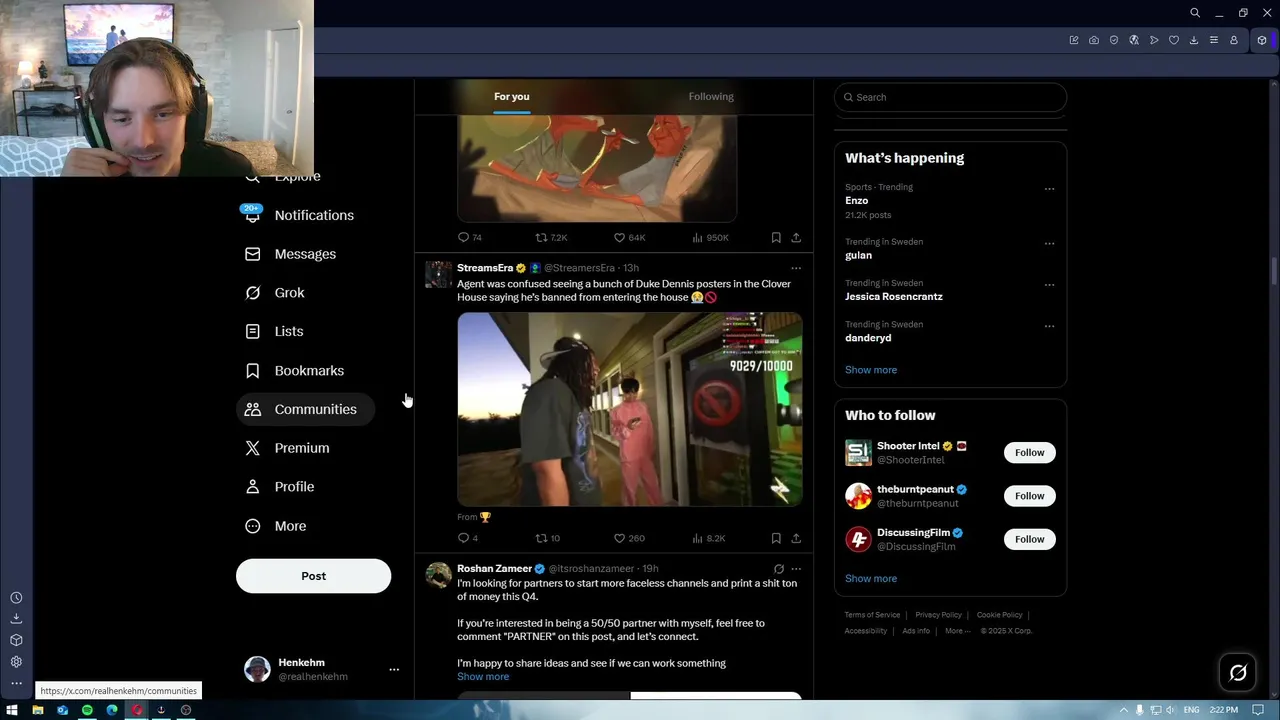Open browser sidebar three-dots menu
The height and width of the screenshot is (720, 1280).
[16, 684]
